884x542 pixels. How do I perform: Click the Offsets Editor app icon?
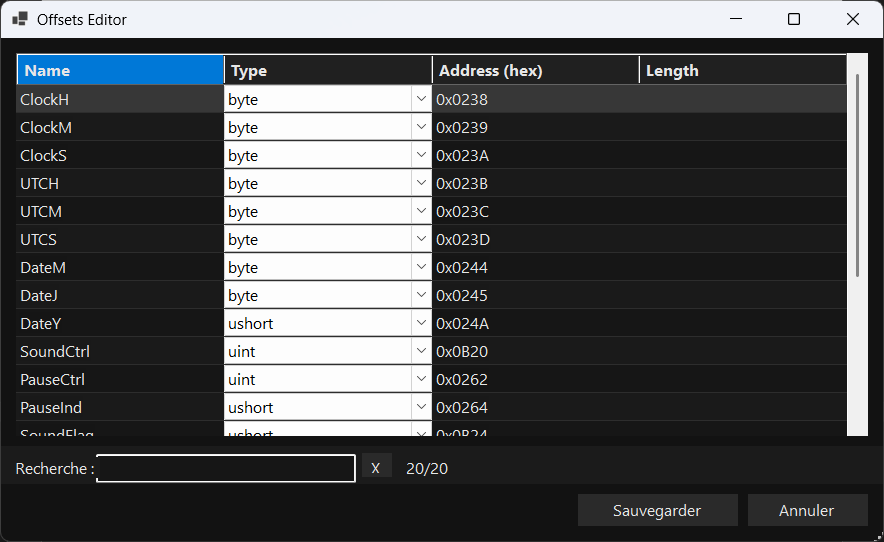[x=20, y=20]
